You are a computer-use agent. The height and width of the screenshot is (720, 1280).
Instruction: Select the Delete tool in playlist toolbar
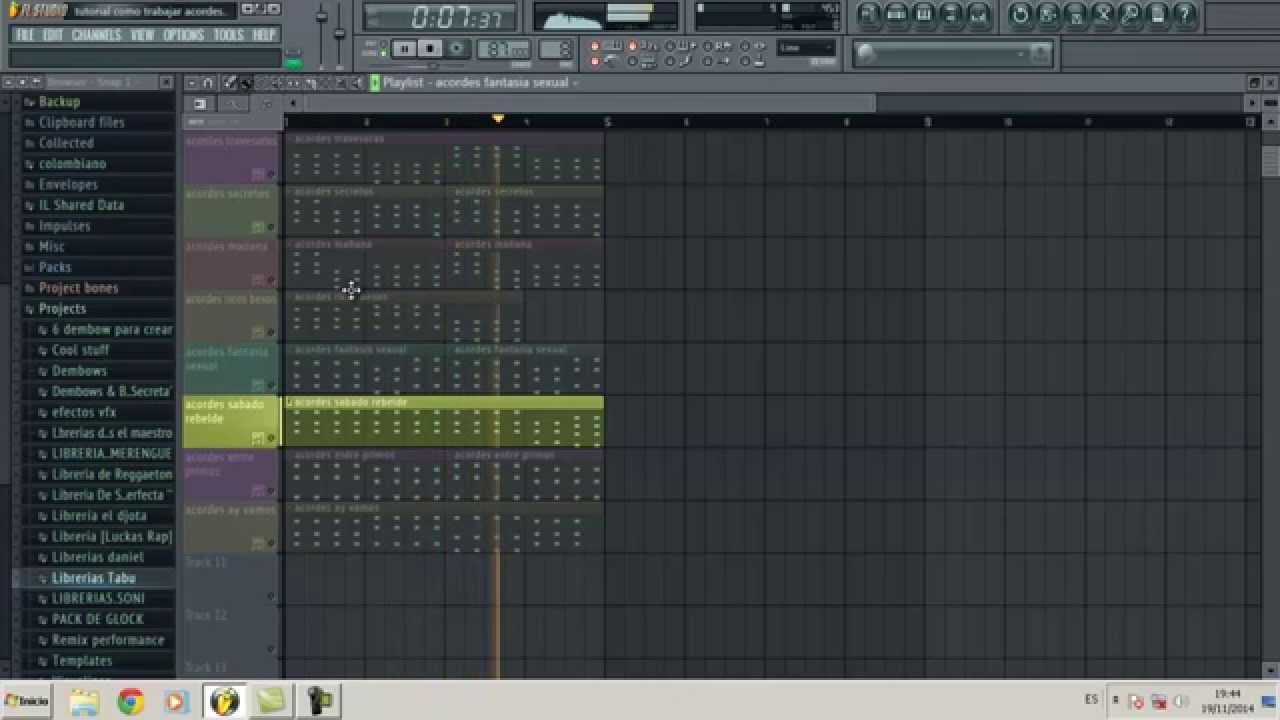(262, 83)
